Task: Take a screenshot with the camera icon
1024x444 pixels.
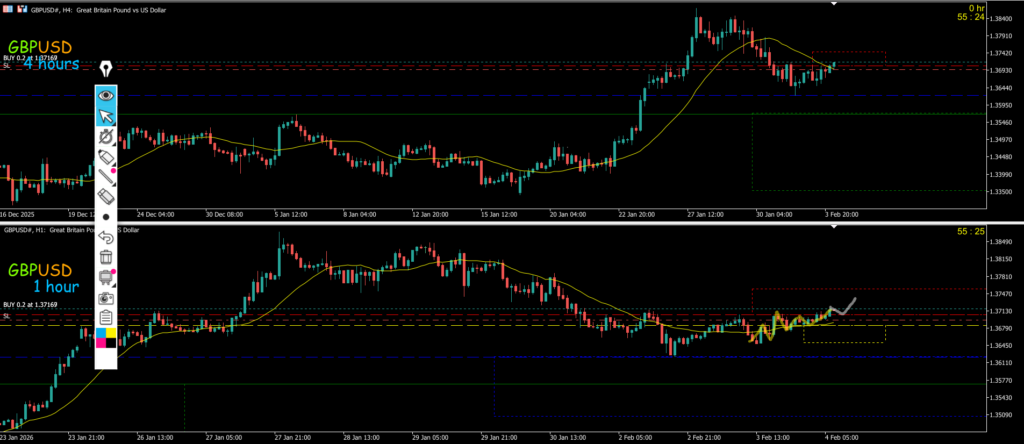Action: (106, 297)
